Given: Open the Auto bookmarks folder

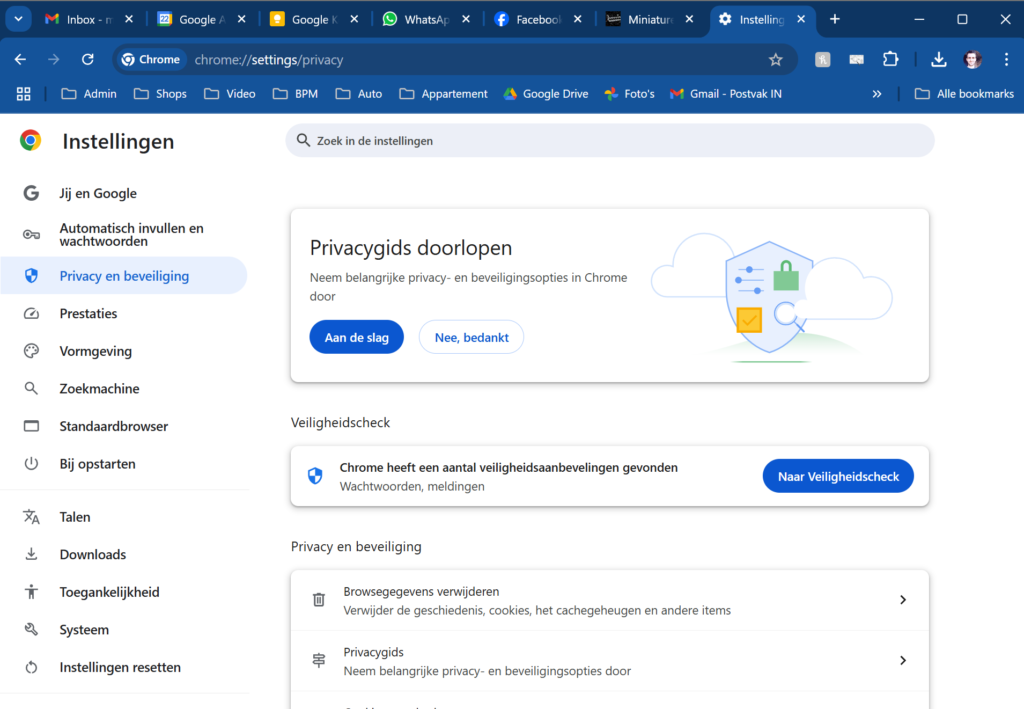Looking at the screenshot, I should (x=359, y=94).
